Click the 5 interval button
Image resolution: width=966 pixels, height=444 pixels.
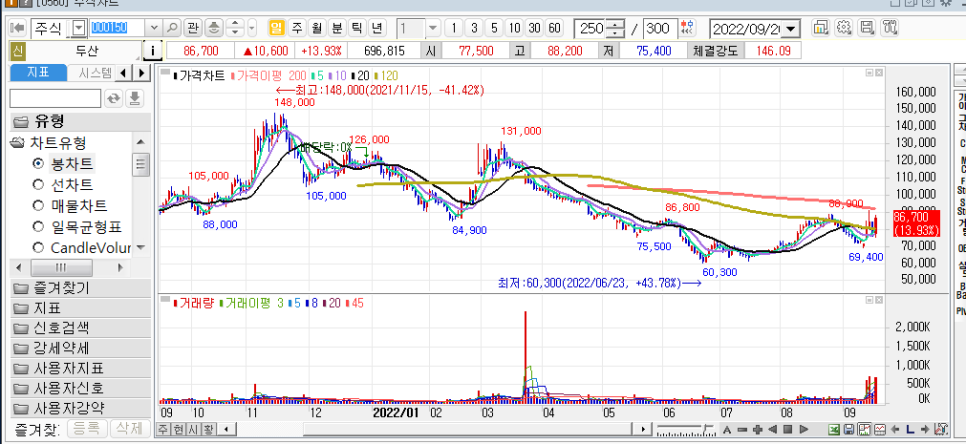(495, 28)
